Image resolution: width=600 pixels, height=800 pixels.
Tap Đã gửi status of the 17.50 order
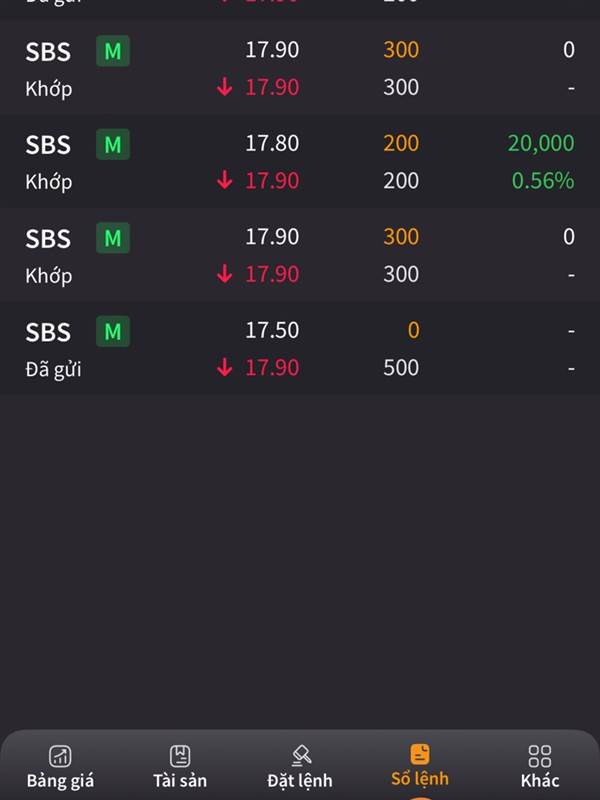click(x=54, y=369)
